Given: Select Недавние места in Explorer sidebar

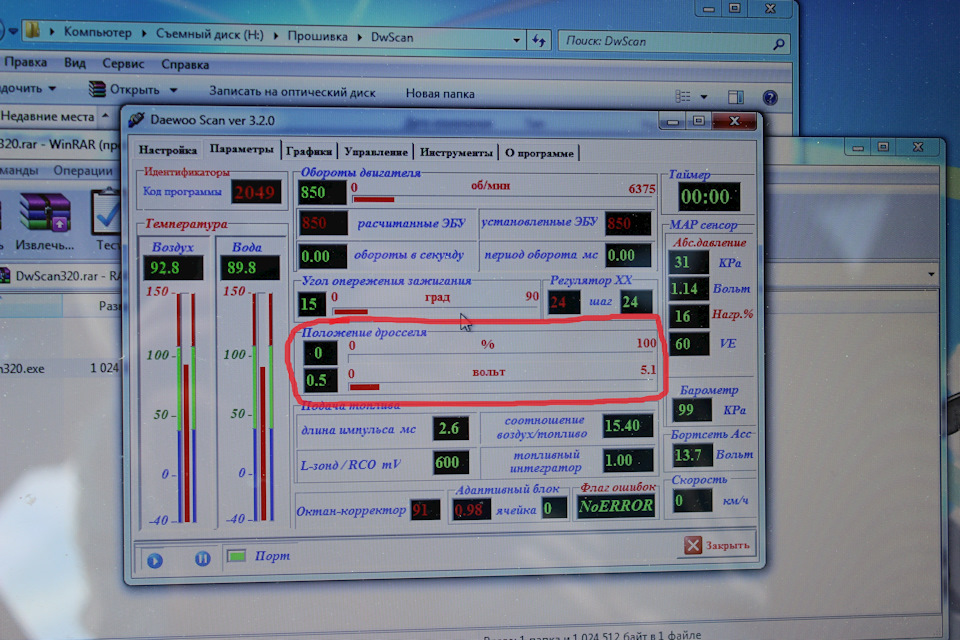Looking at the screenshot, I should [x=48, y=116].
